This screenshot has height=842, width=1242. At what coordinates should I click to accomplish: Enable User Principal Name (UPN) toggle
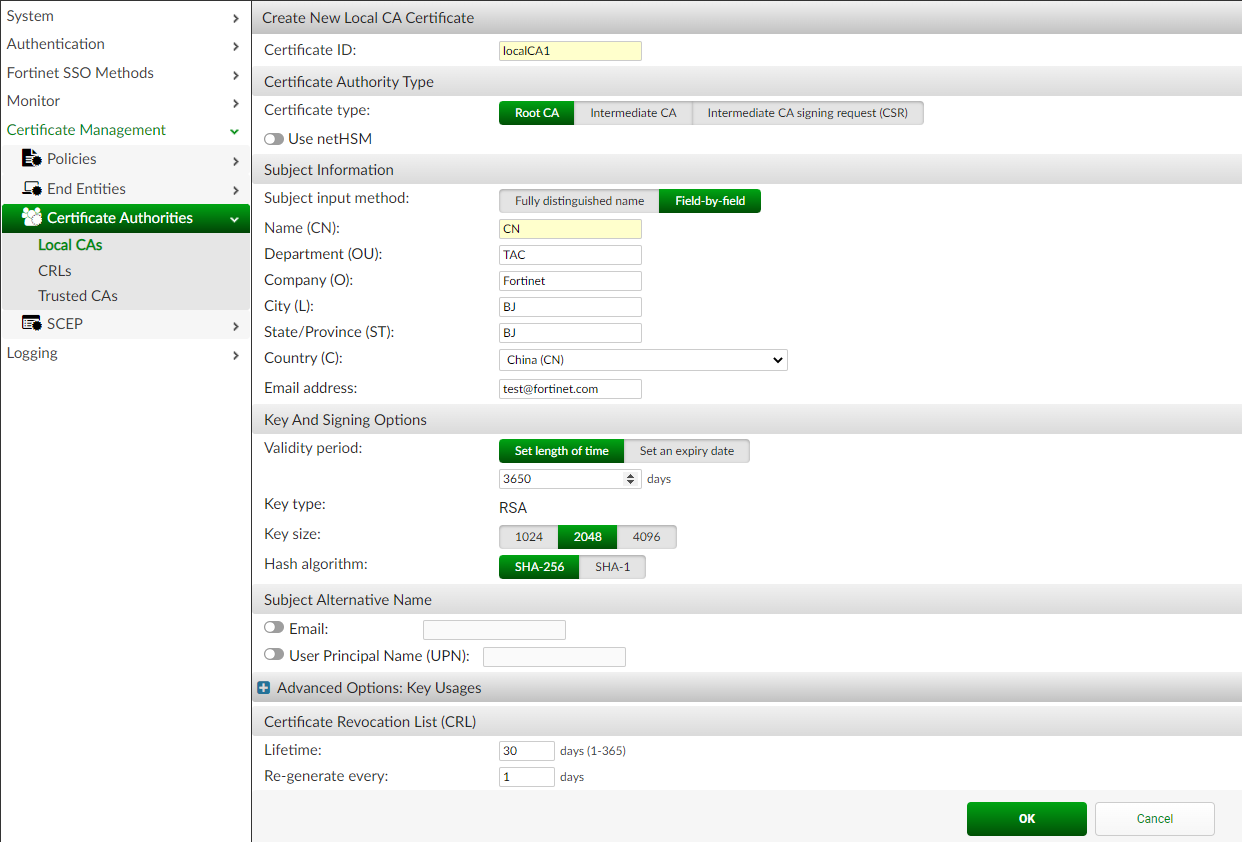pos(274,655)
